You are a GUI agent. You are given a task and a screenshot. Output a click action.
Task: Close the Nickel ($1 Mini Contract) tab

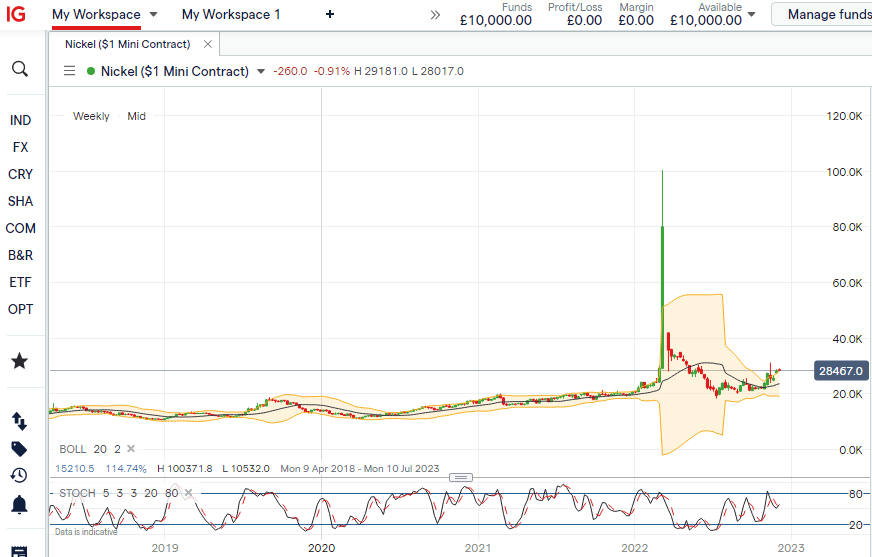207,44
